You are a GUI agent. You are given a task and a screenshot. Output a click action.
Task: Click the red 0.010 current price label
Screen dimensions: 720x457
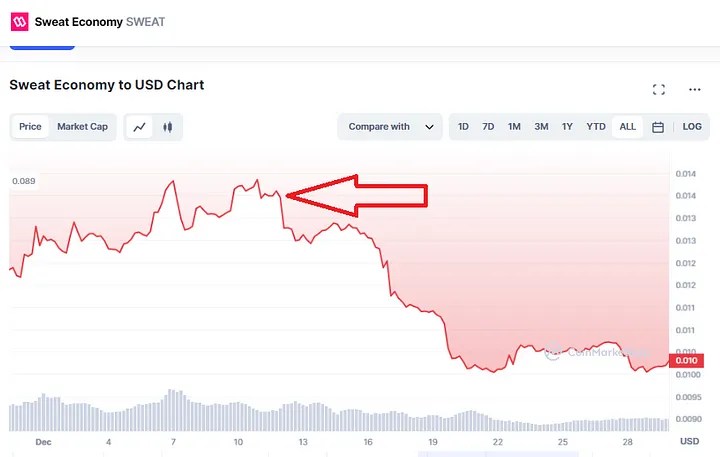(686, 361)
